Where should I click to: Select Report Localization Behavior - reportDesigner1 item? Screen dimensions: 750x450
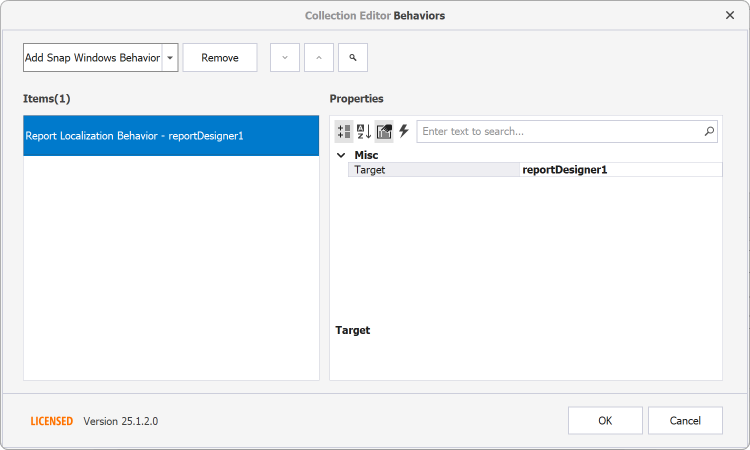[171, 135]
